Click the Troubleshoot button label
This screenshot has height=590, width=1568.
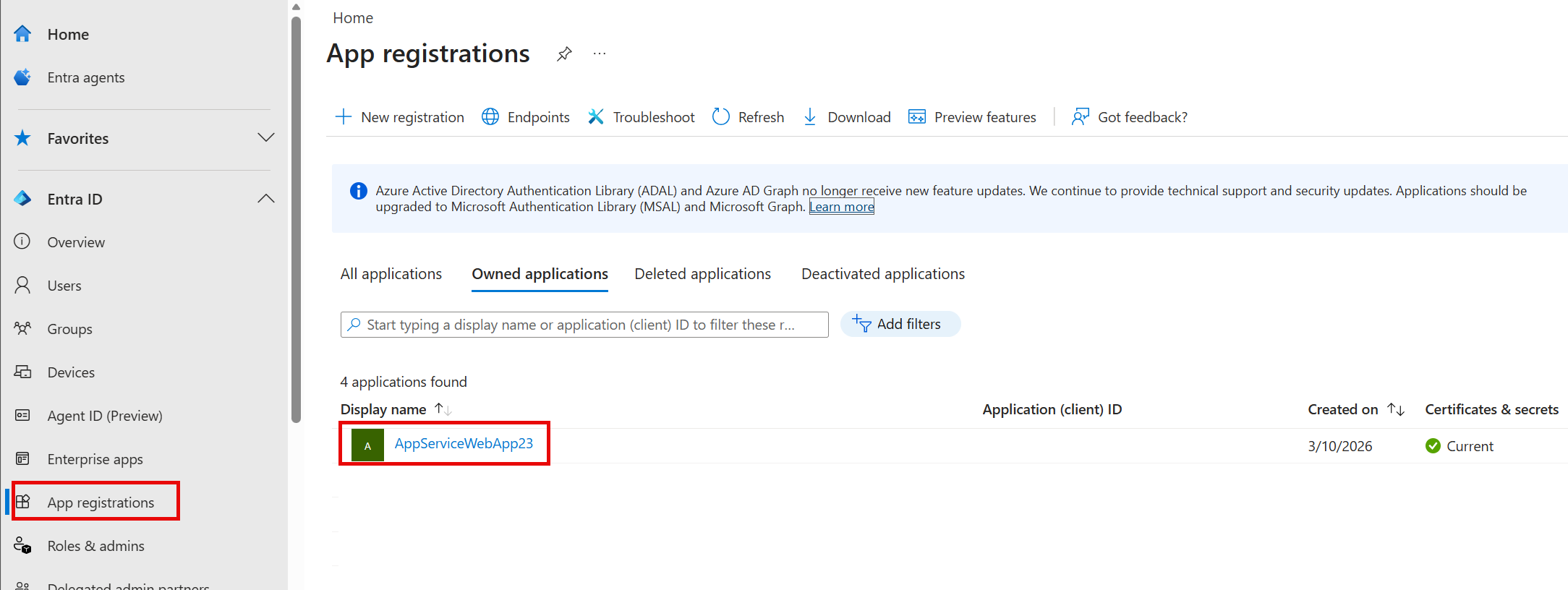654,117
